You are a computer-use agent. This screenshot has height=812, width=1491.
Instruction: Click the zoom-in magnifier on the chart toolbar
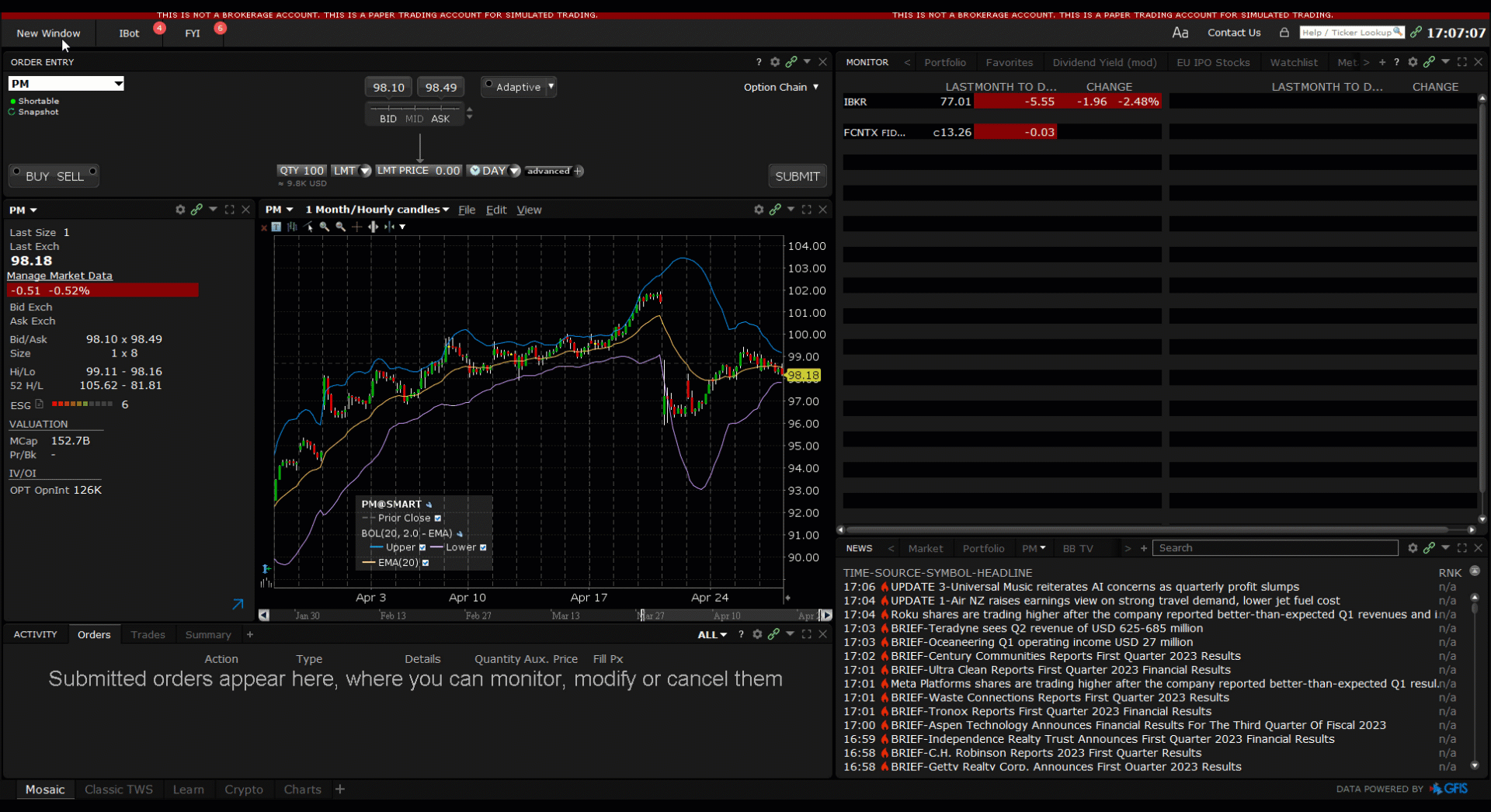[325, 226]
